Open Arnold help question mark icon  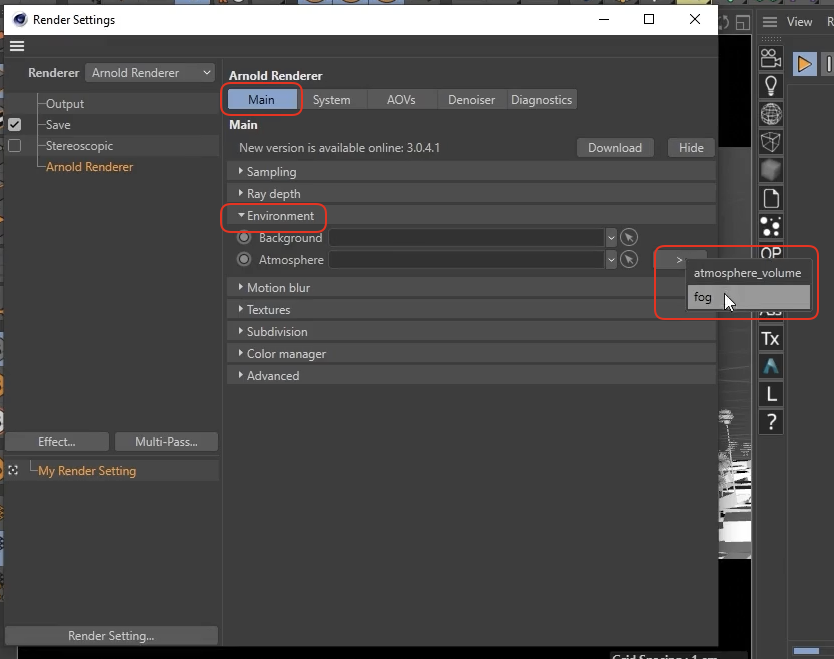771,422
